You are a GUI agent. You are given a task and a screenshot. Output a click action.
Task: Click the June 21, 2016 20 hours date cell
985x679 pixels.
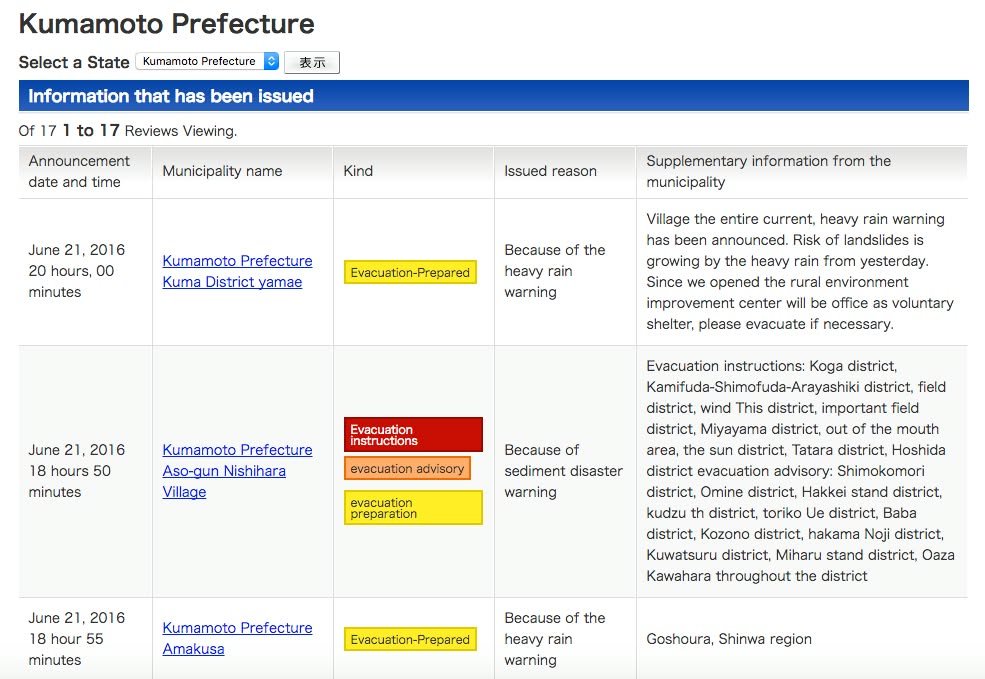point(77,271)
